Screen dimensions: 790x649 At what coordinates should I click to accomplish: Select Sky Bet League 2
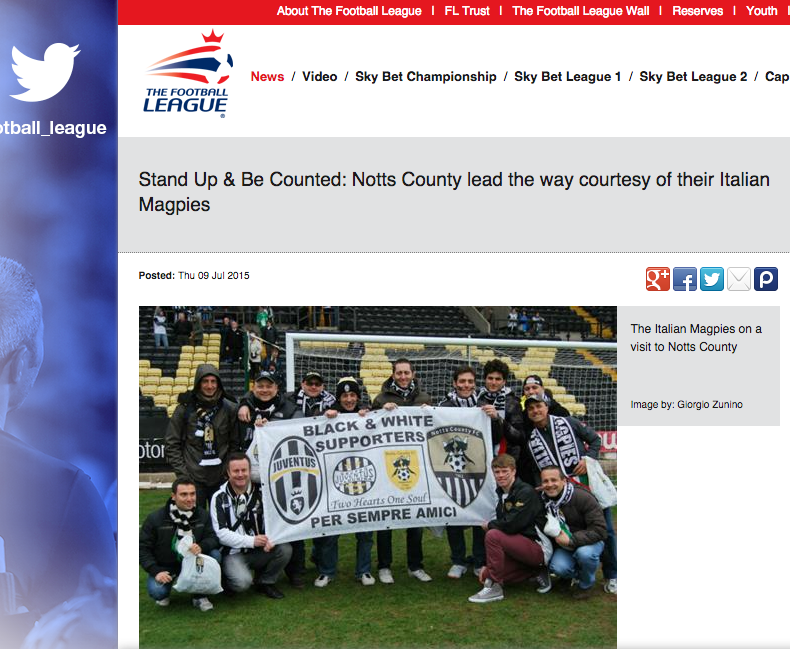(x=693, y=77)
